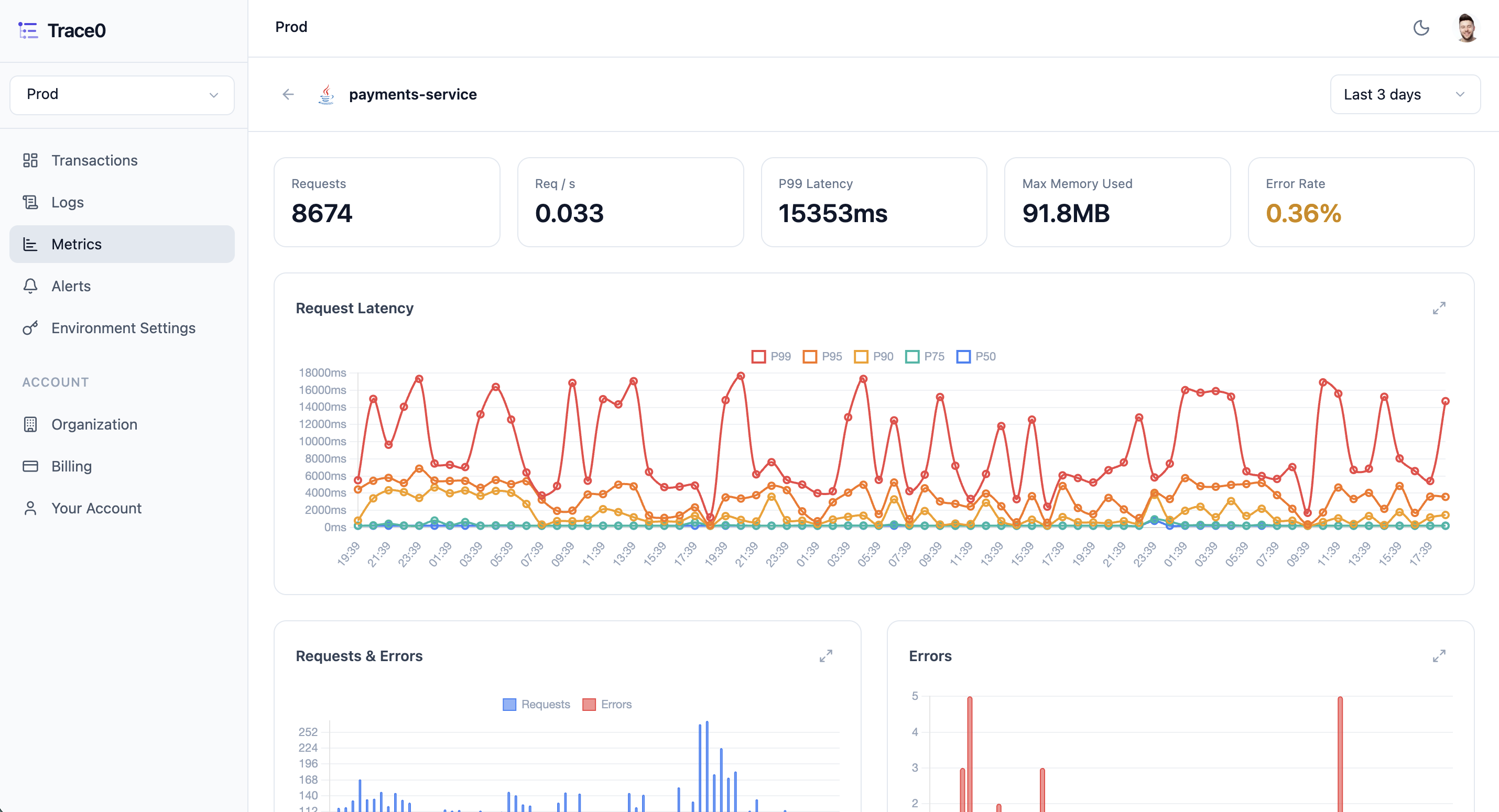This screenshot has height=812, width=1499.
Task: Click the Req / s 0.033 card
Action: click(630, 202)
